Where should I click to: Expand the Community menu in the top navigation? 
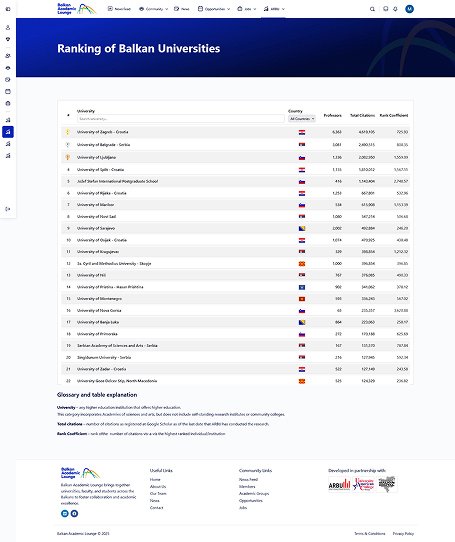[153, 9]
